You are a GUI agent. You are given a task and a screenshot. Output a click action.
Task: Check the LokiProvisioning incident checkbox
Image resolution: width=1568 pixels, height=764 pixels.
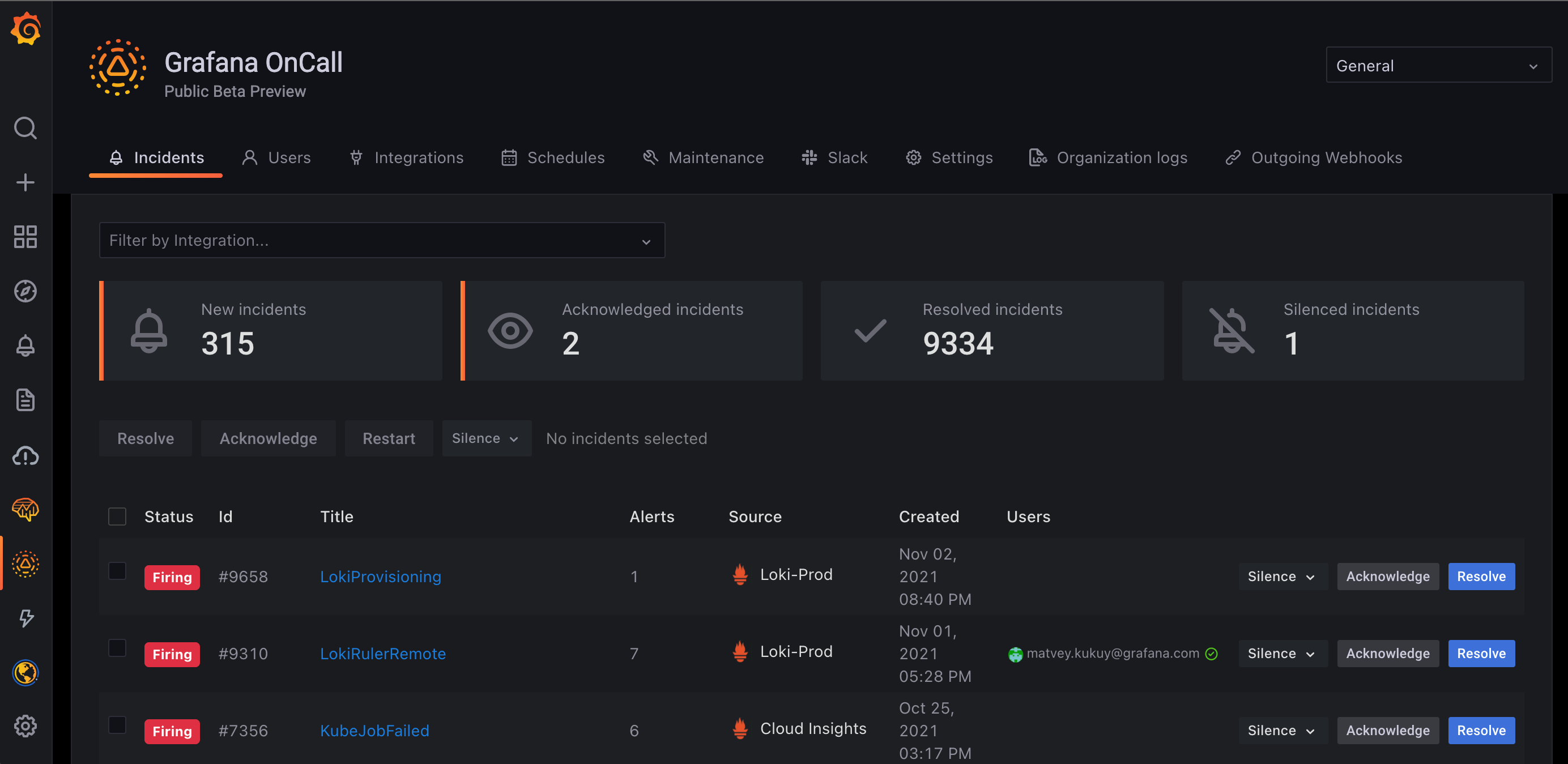pos(117,571)
